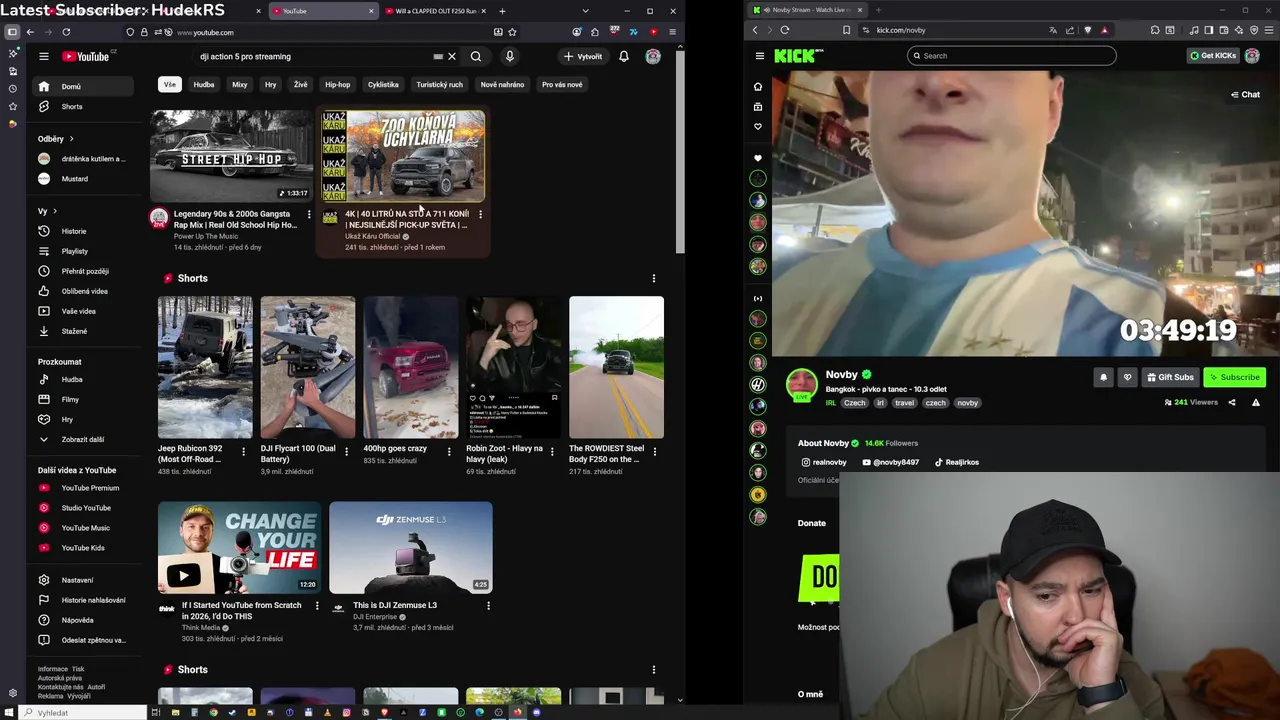Open options for Jeep Rubicon 392 short

[x=243, y=451]
